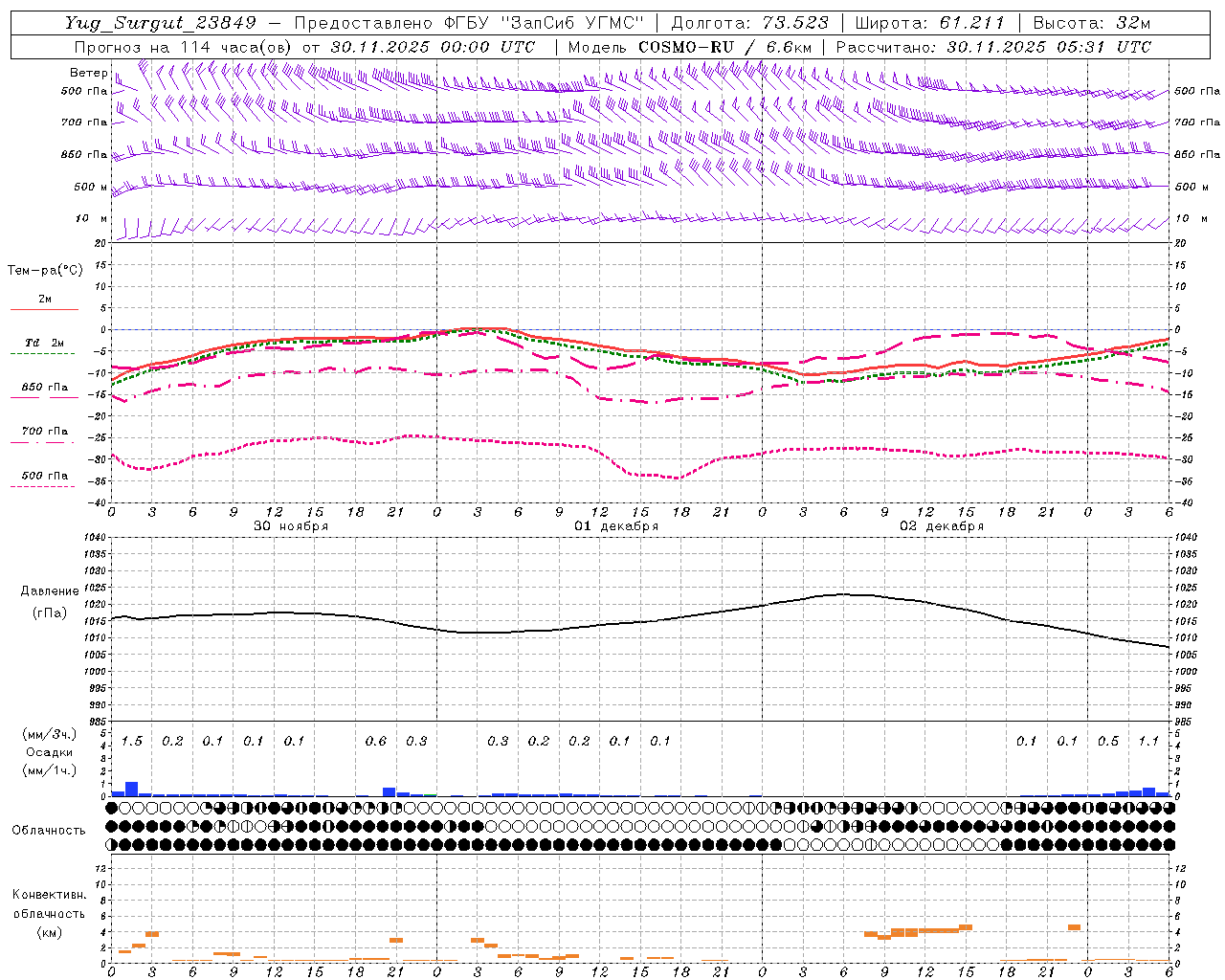Click the Осадки precipitation label

49,752
